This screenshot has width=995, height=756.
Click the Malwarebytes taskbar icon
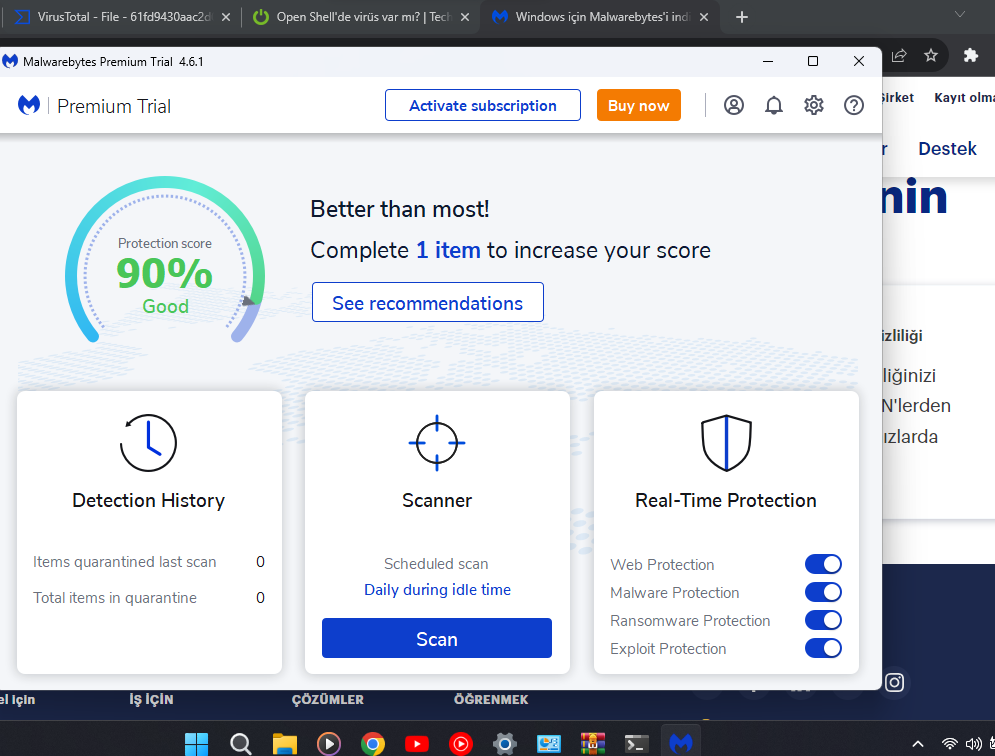680,742
